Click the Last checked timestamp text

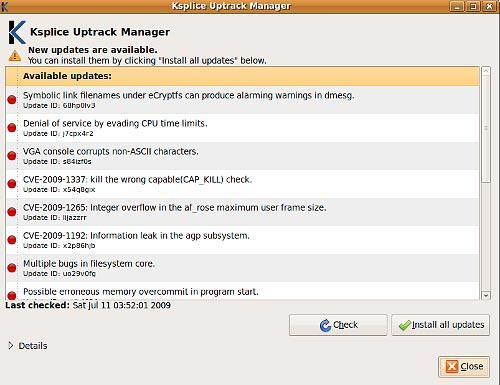(121, 305)
